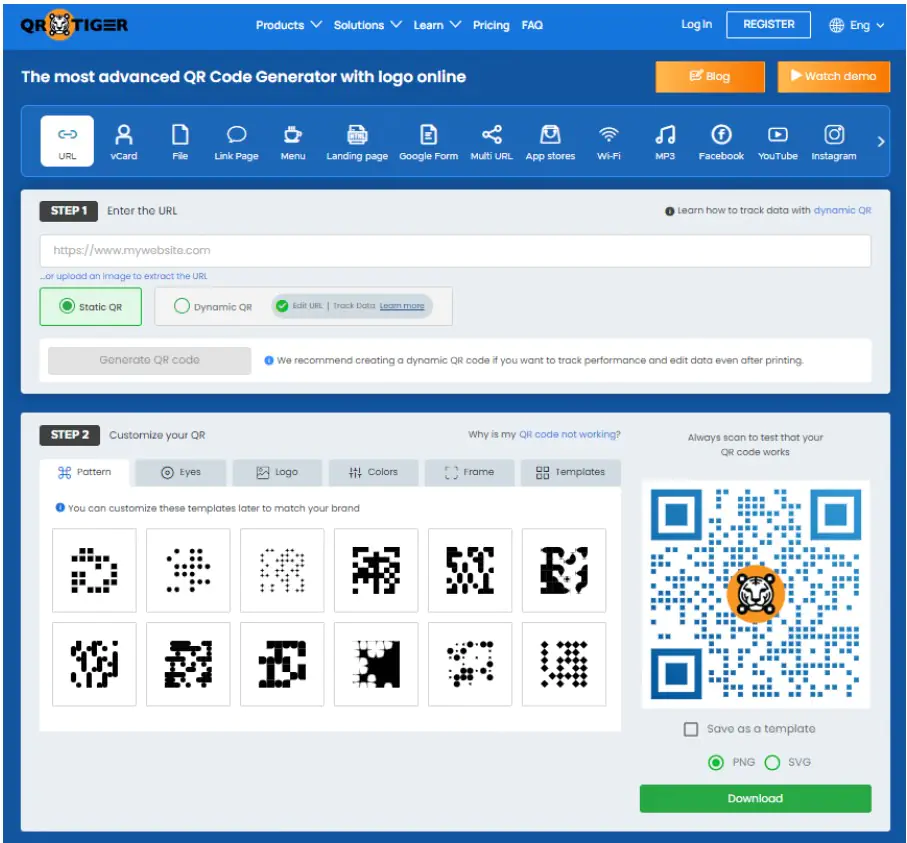Open the QR code not working link
Viewport: 907px width, 843px height.
[x=567, y=434]
